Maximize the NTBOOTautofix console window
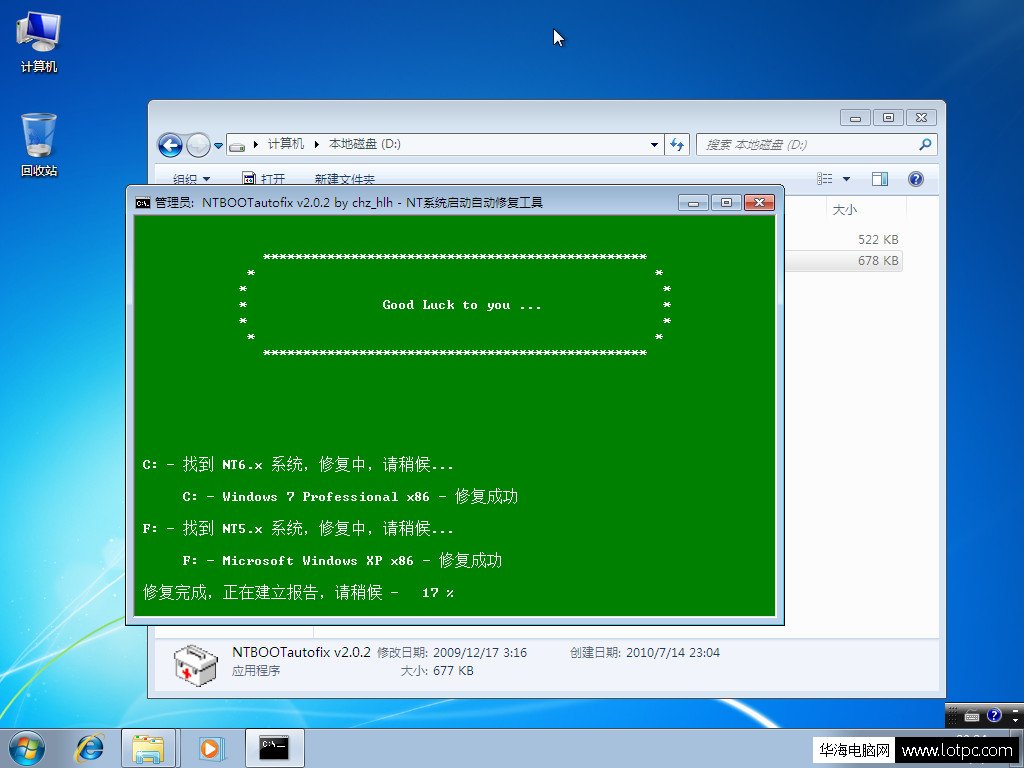The height and width of the screenshot is (768, 1024). (726, 202)
